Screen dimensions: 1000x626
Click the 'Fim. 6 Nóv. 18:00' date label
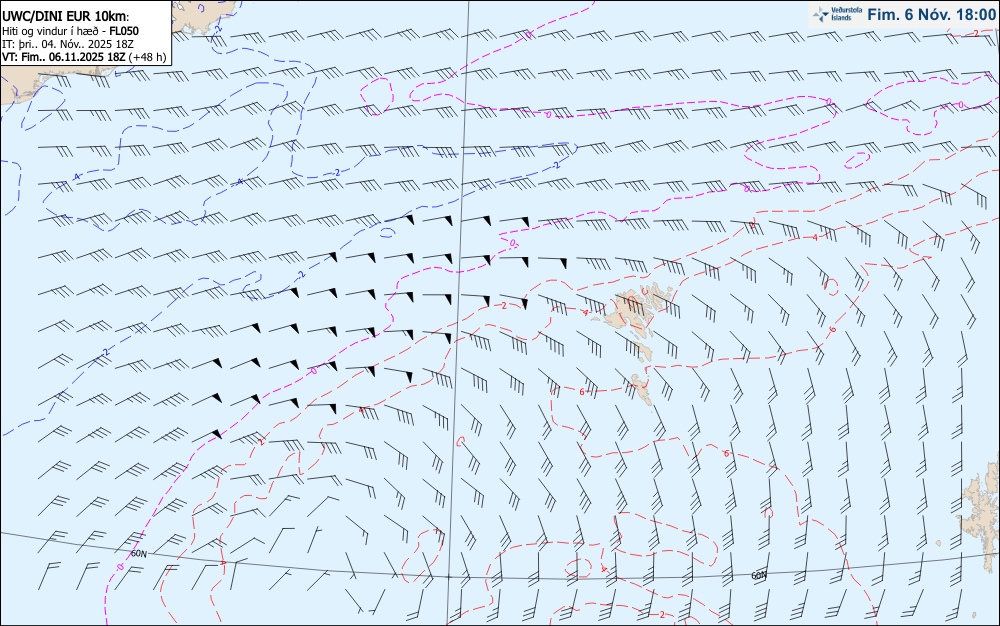click(930, 14)
